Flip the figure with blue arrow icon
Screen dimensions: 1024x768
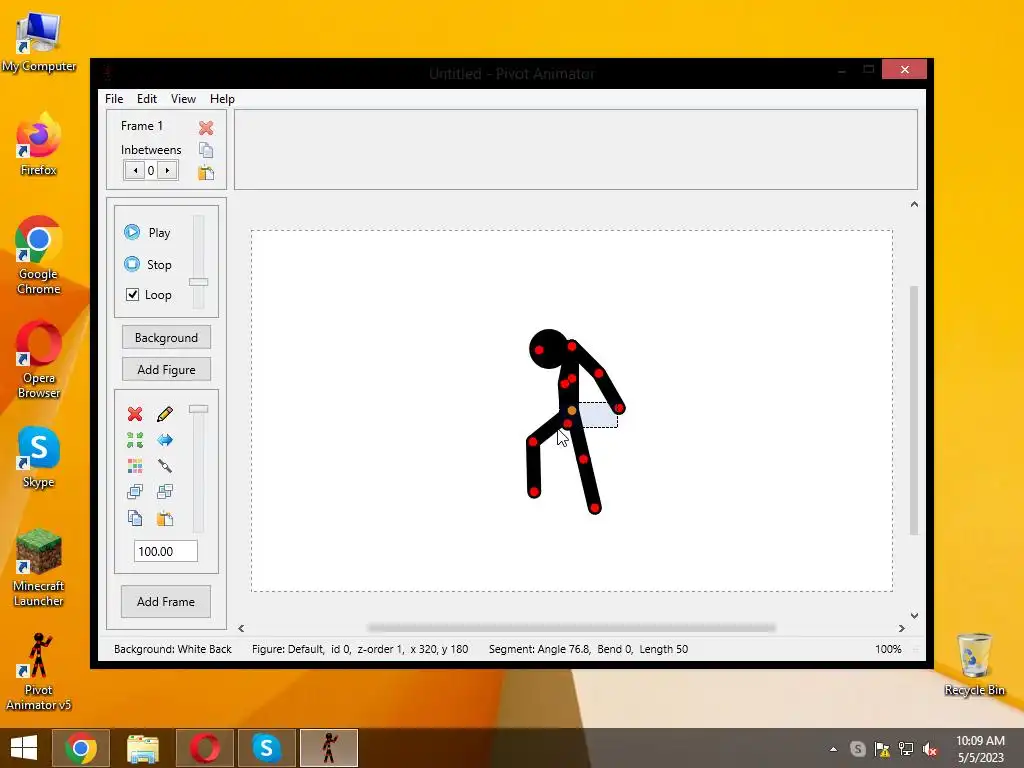point(165,440)
